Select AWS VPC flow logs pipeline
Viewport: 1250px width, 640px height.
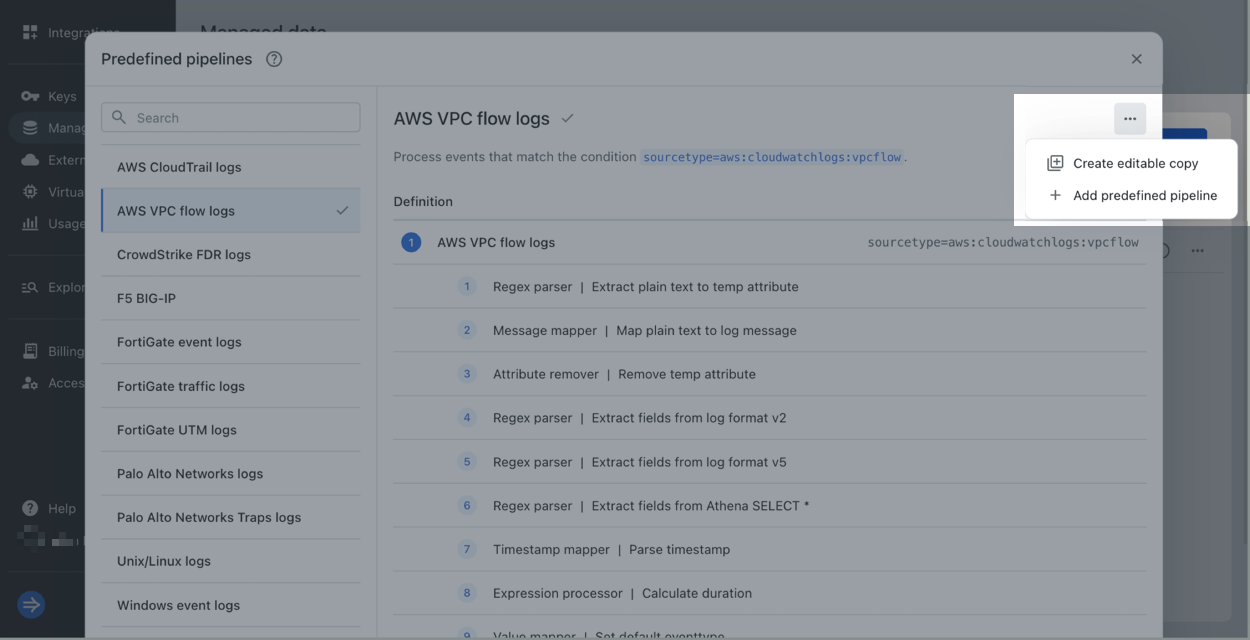coord(231,210)
